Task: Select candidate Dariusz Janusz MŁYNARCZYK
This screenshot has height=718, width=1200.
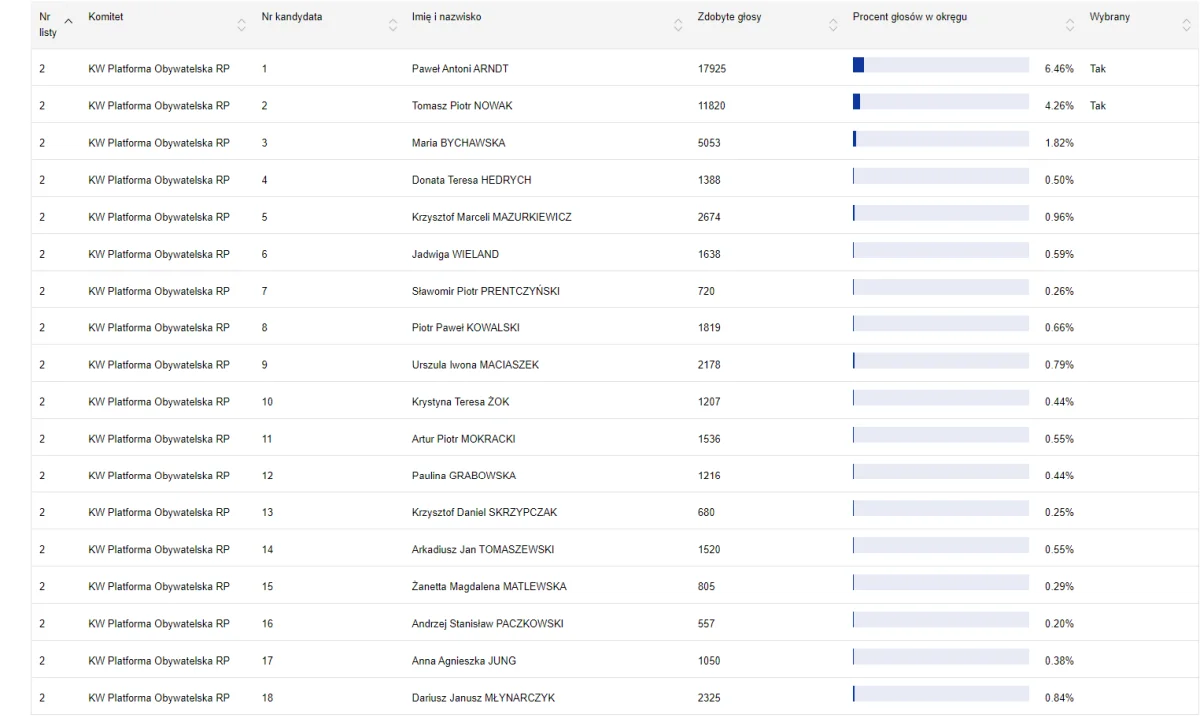Action: 484,698
